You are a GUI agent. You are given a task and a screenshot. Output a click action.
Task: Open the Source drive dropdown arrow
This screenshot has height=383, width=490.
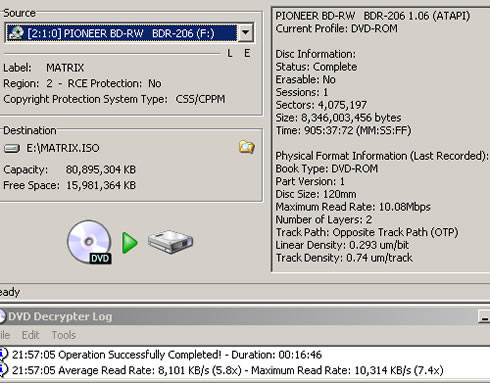[x=246, y=33]
